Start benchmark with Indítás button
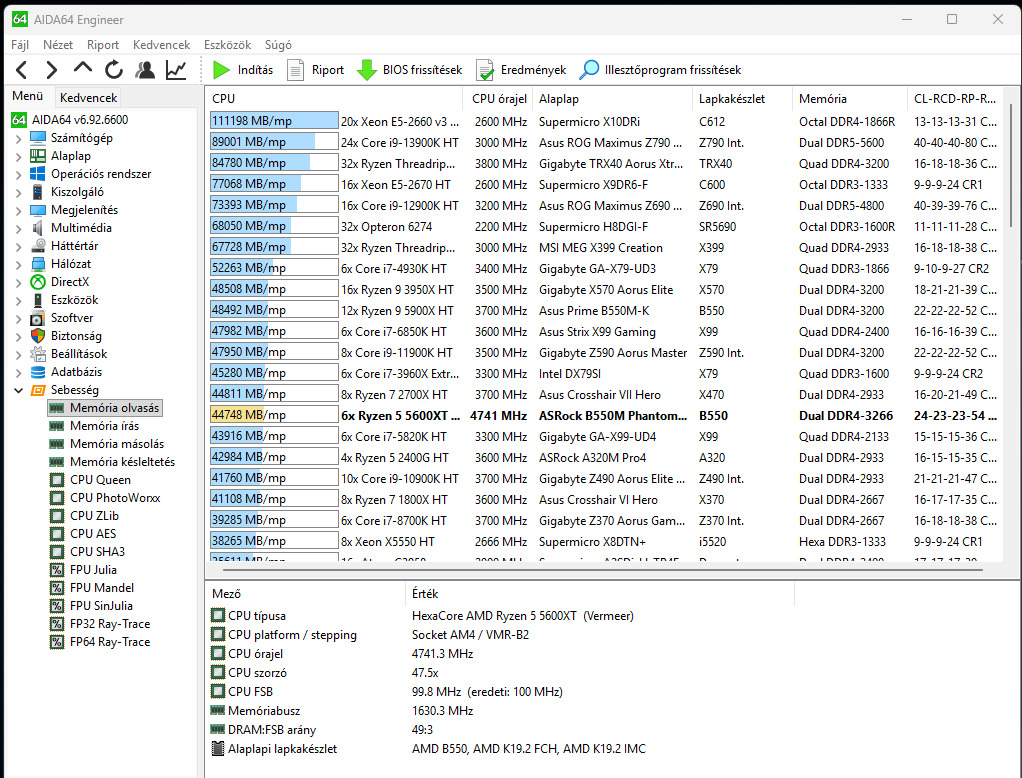 tap(243, 70)
